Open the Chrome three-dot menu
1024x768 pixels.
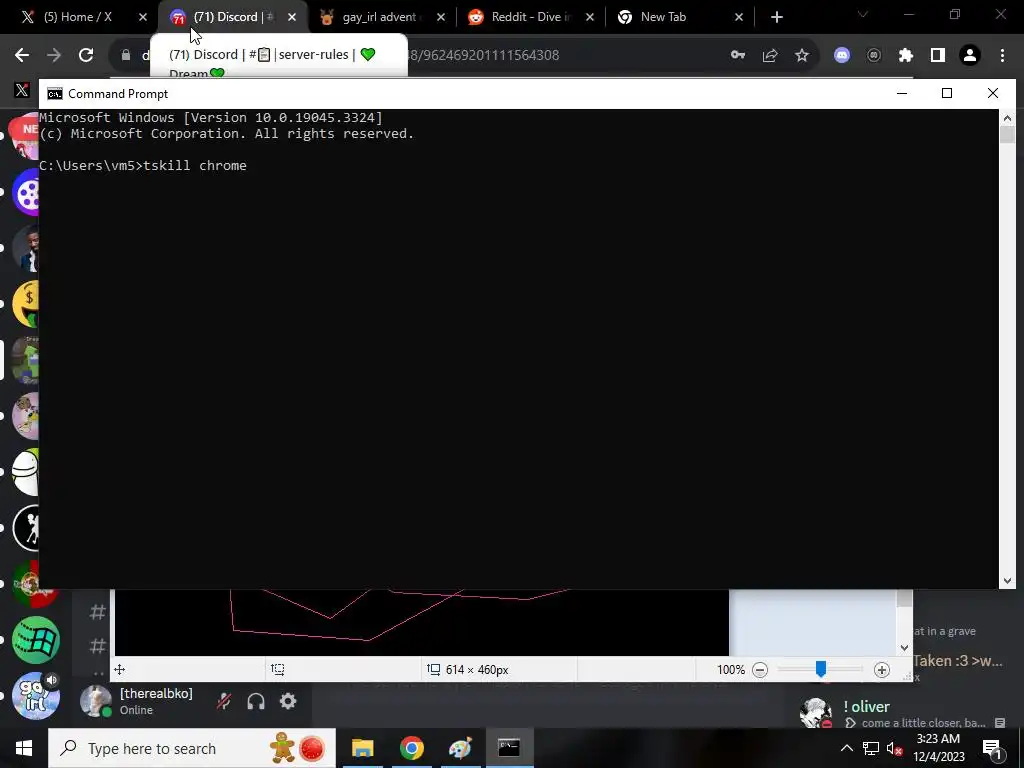1002,55
